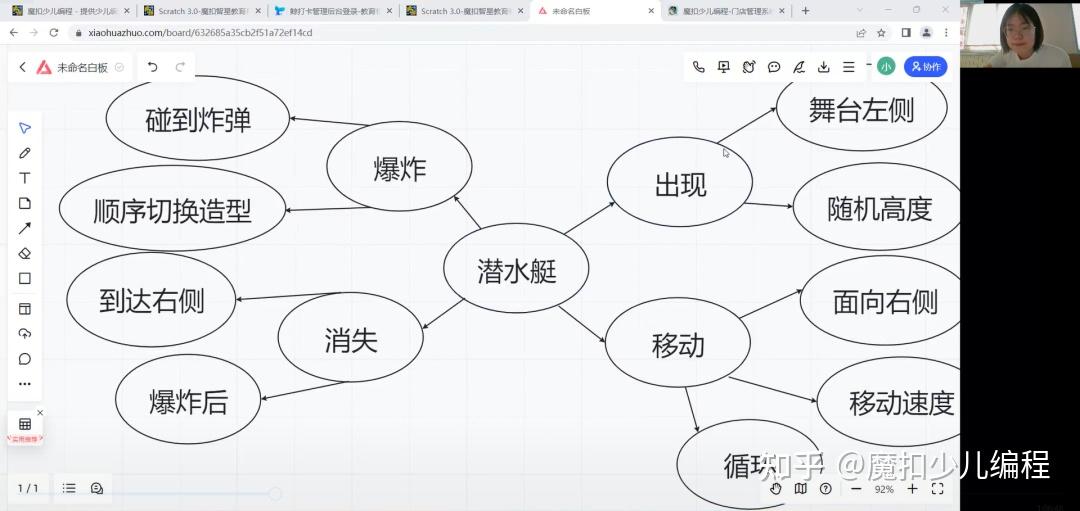Select the pointer selection tool

coord(25,128)
